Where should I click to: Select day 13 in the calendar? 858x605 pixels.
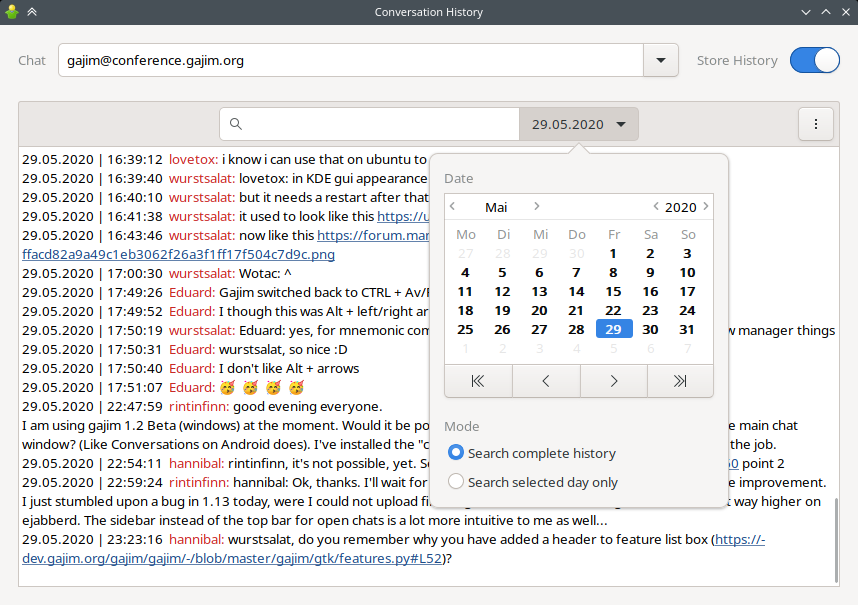tap(540, 292)
